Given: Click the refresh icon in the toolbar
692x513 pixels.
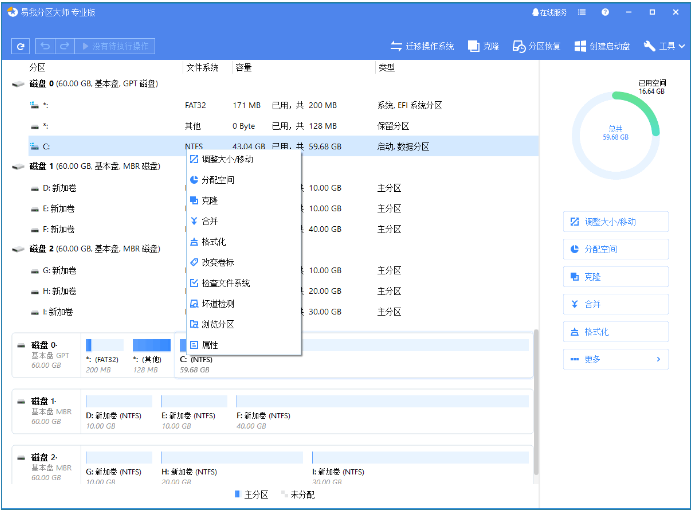Looking at the screenshot, I should 20,46.
